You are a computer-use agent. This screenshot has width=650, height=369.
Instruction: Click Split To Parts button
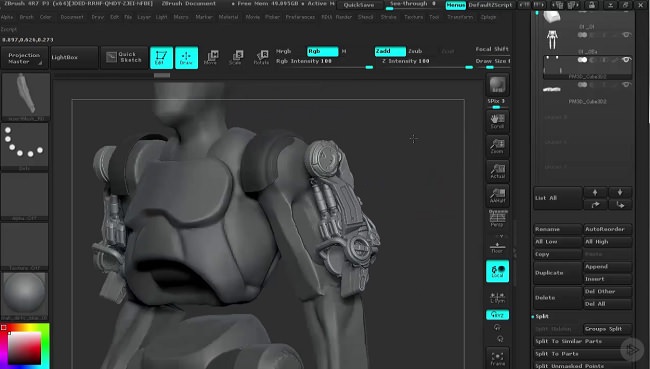583,354
